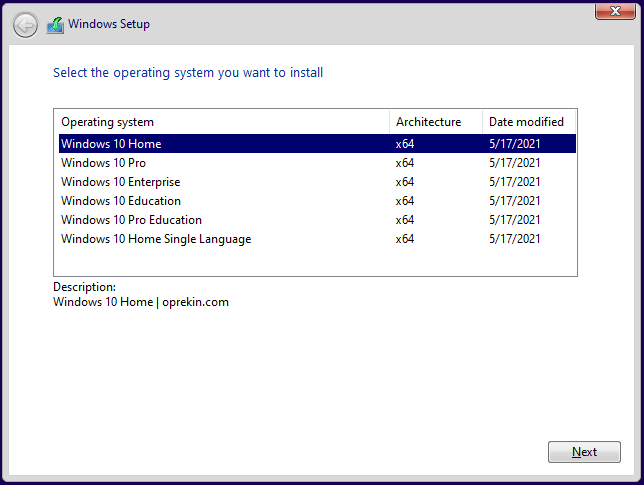644x485 pixels.
Task: Click empty area in operating system list
Action: 300,260
